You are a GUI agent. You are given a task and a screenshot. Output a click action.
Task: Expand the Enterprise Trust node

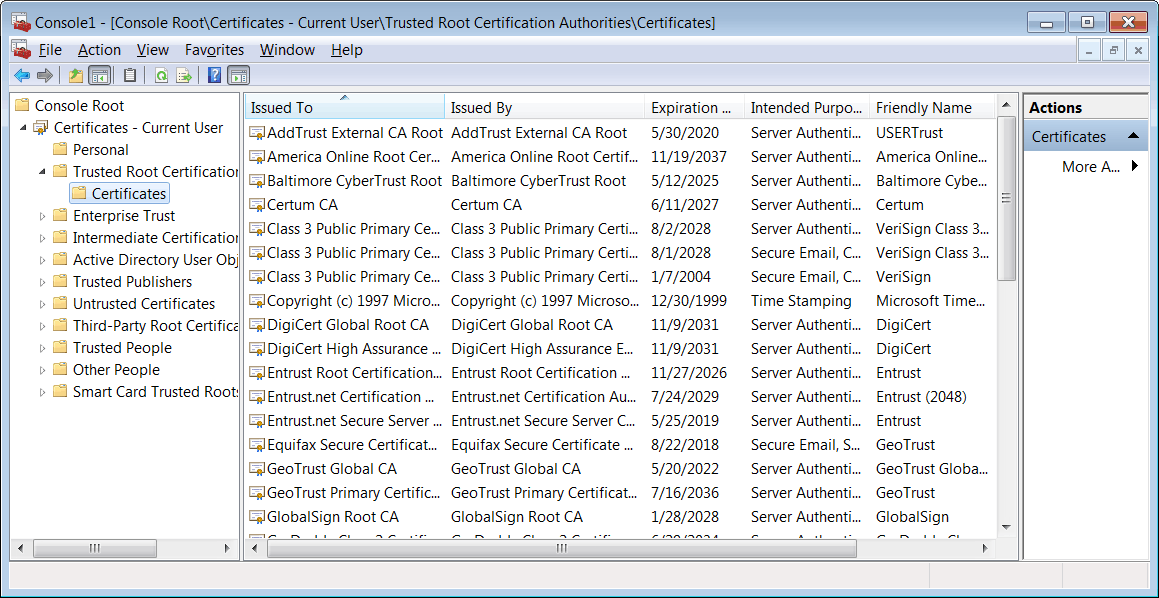pyautogui.click(x=42, y=216)
